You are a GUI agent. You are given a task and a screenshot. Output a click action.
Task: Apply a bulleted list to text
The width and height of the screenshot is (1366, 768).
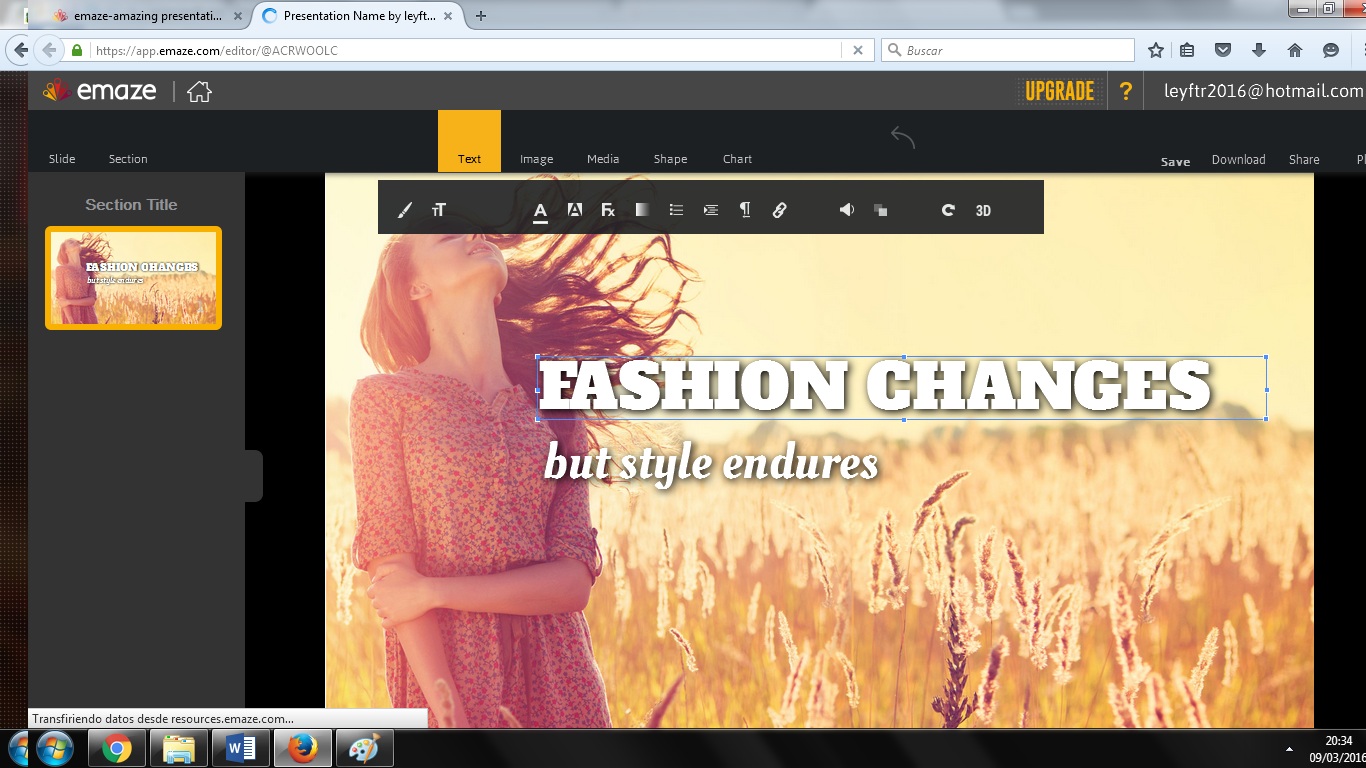[x=676, y=210]
